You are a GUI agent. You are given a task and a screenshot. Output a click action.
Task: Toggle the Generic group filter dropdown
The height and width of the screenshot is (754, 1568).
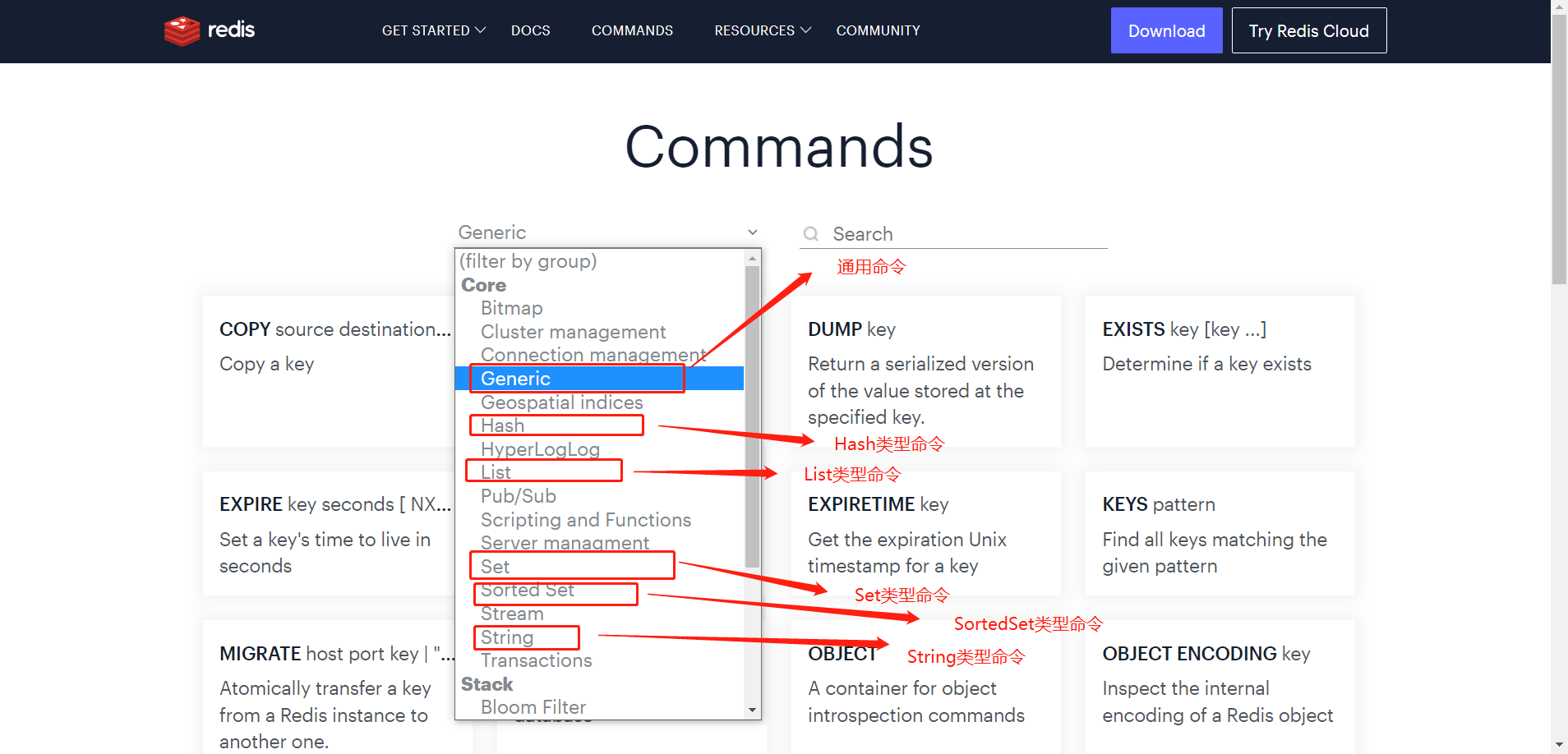pyautogui.click(x=608, y=232)
